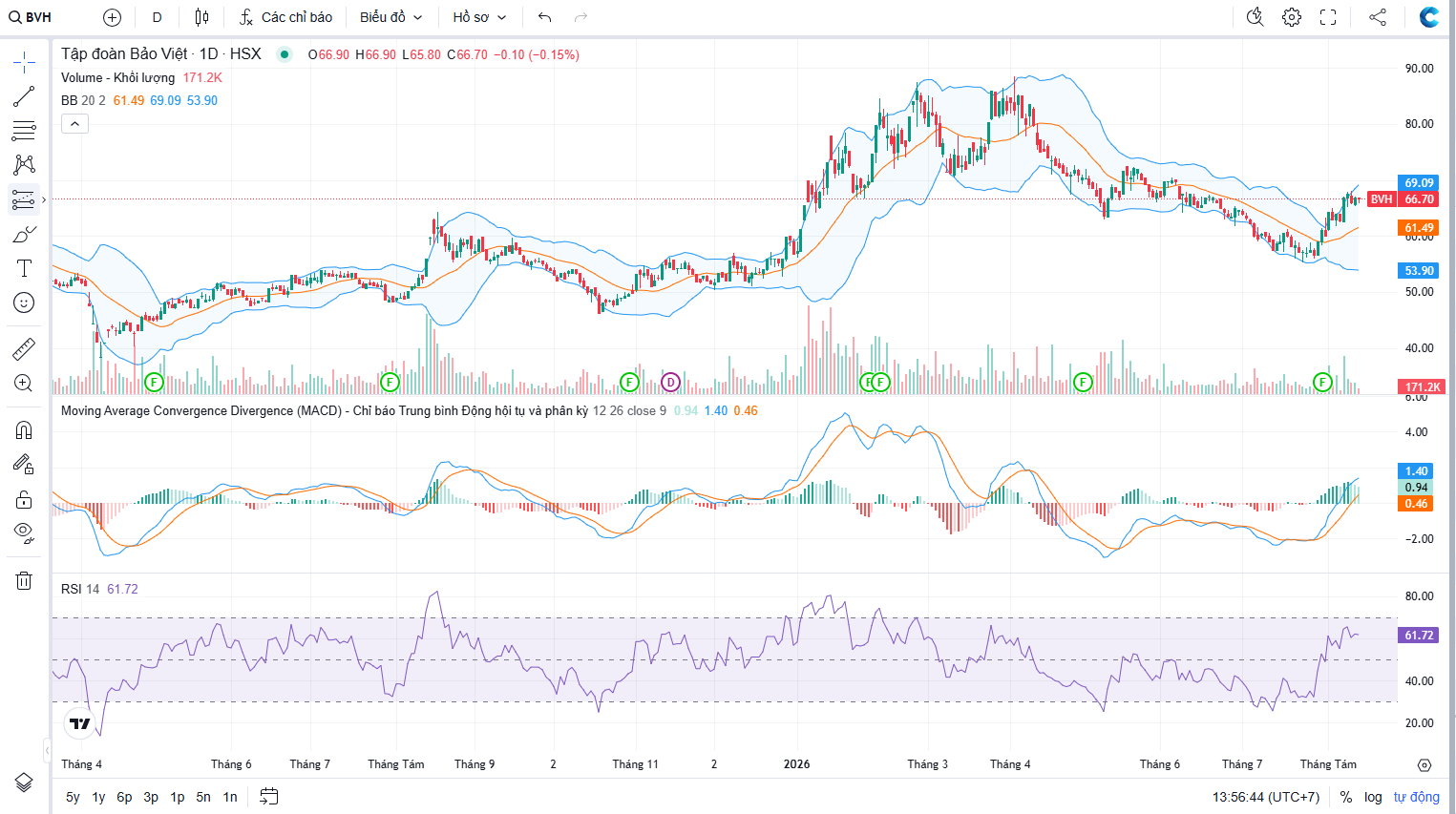Viewport: 1456px width, 814px height.
Task: Open Các chỉ báo indicators menu
Action: [x=286, y=17]
